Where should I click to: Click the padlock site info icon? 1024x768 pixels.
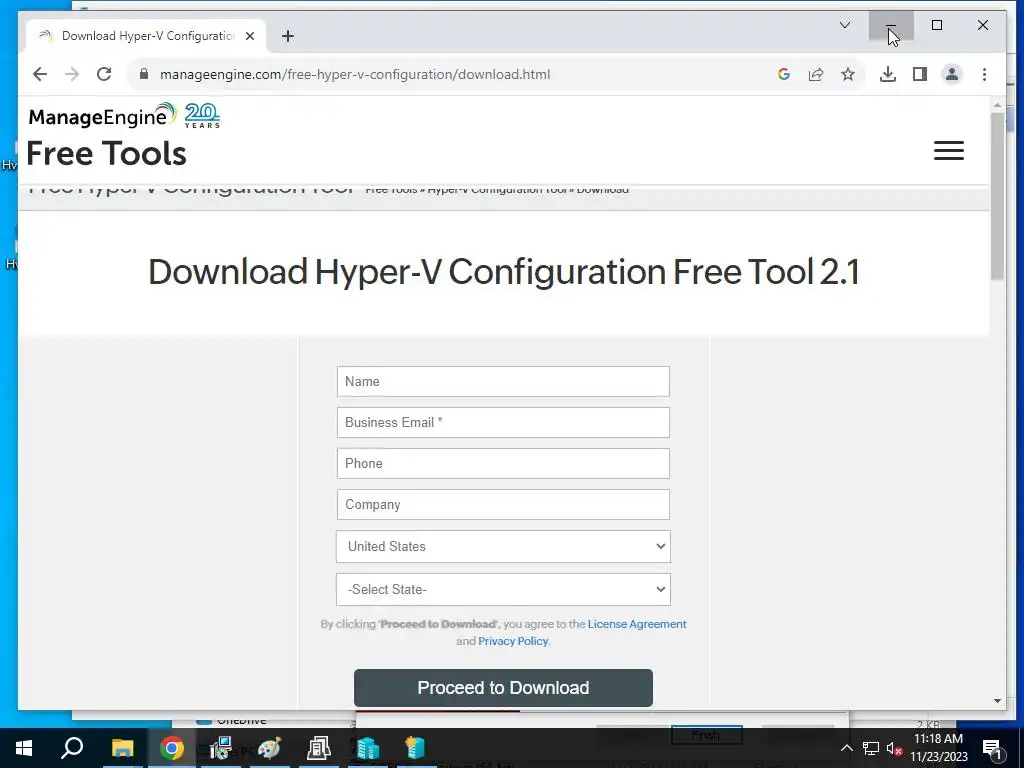click(x=144, y=74)
